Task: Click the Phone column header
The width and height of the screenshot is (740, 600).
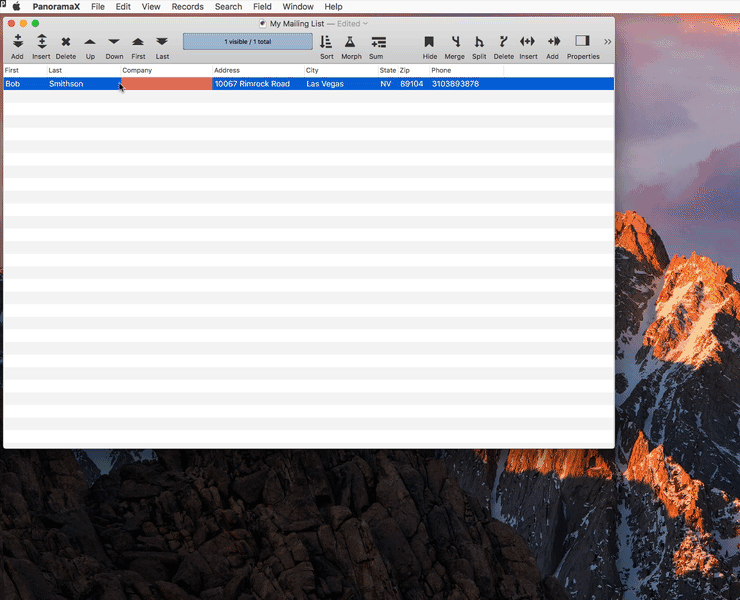Action: pyautogui.click(x=466, y=70)
